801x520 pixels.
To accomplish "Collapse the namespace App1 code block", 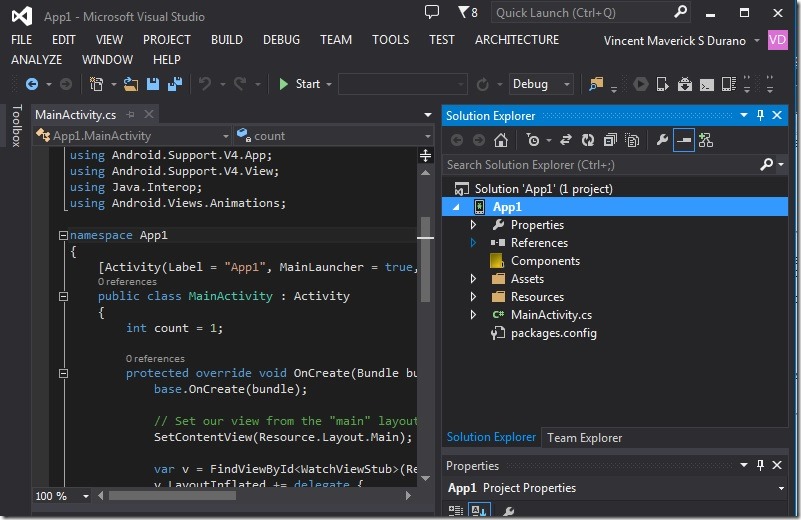I will pyautogui.click(x=63, y=236).
